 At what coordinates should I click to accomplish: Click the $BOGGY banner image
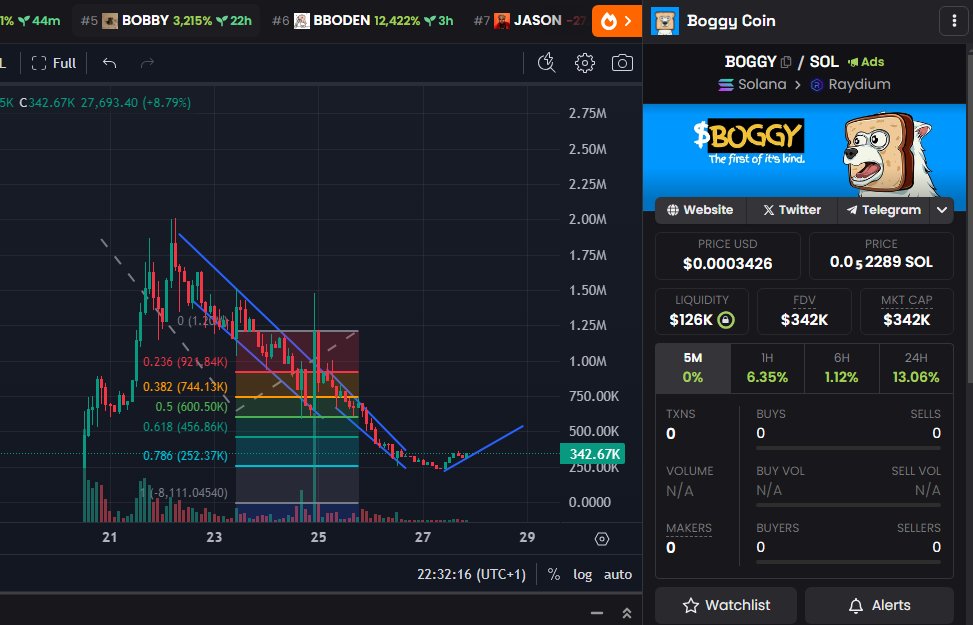tap(804, 151)
